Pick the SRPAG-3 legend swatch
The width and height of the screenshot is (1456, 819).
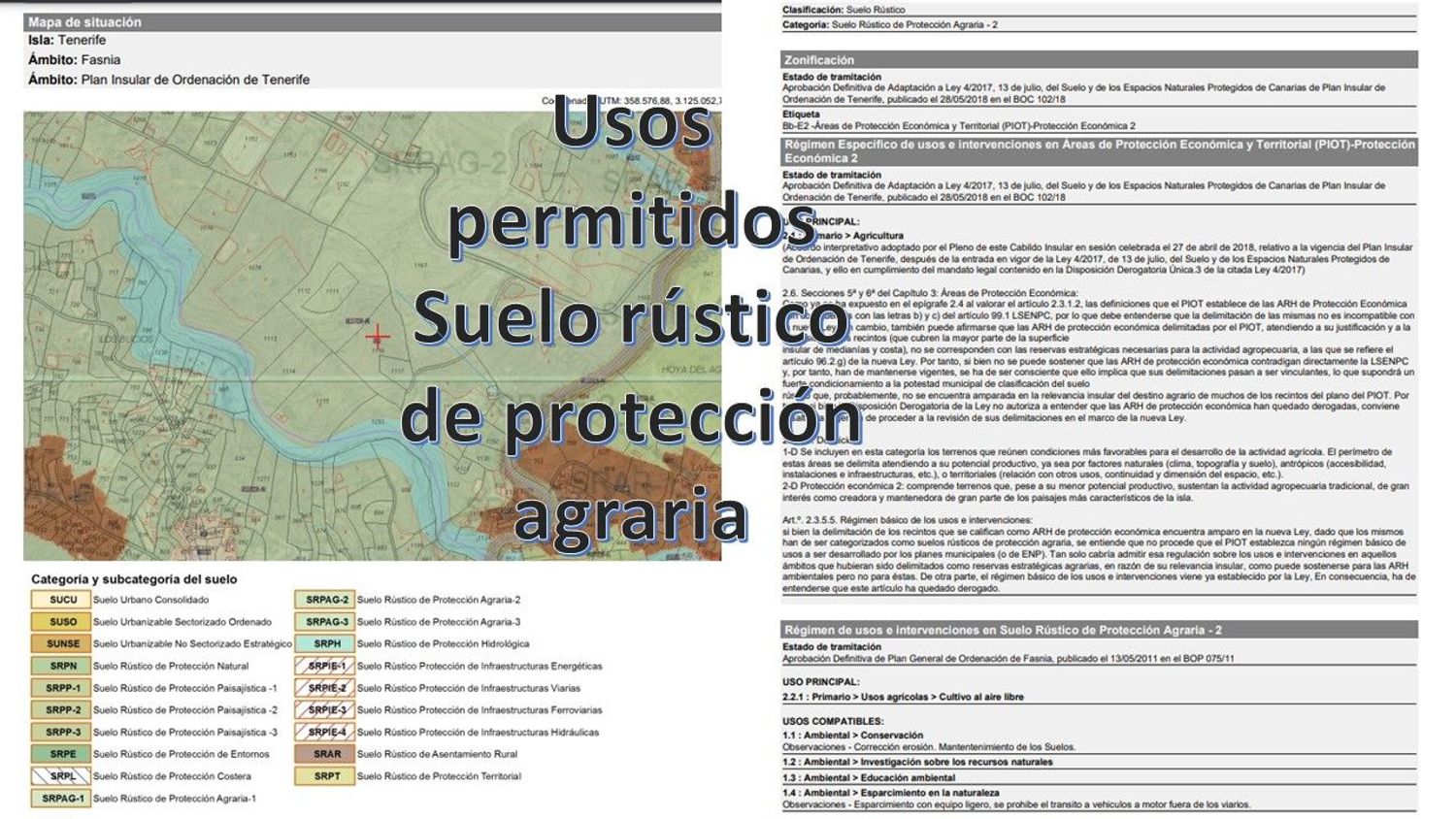325,622
